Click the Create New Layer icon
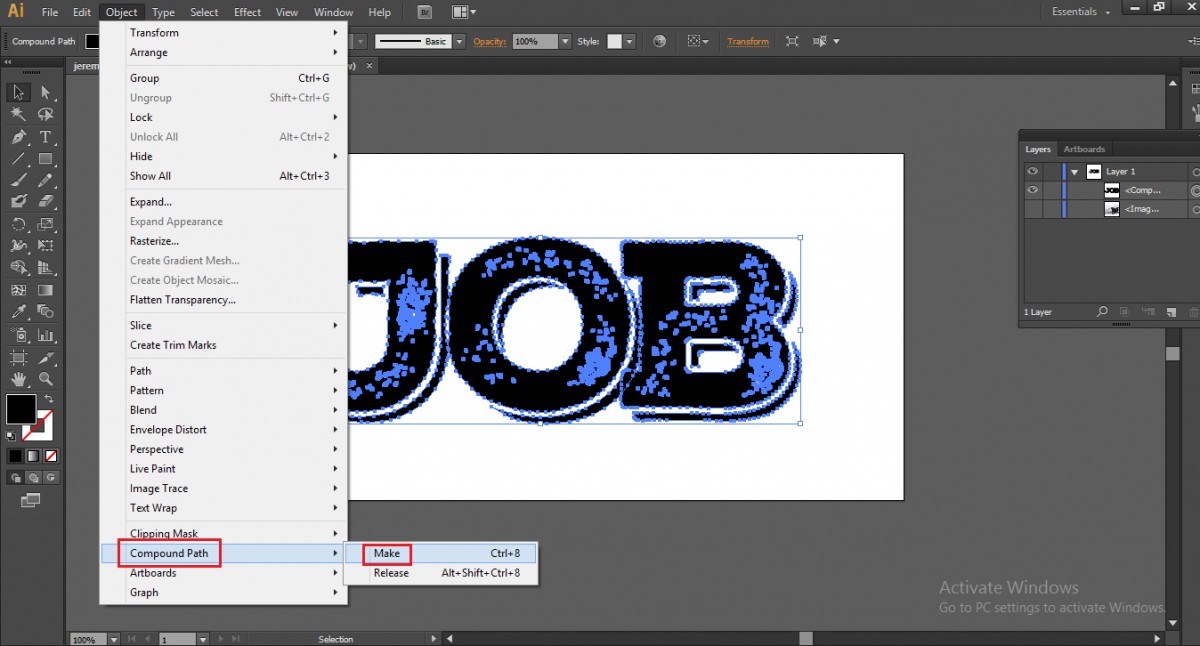1200x646 pixels. click(x=1170, y=311)
